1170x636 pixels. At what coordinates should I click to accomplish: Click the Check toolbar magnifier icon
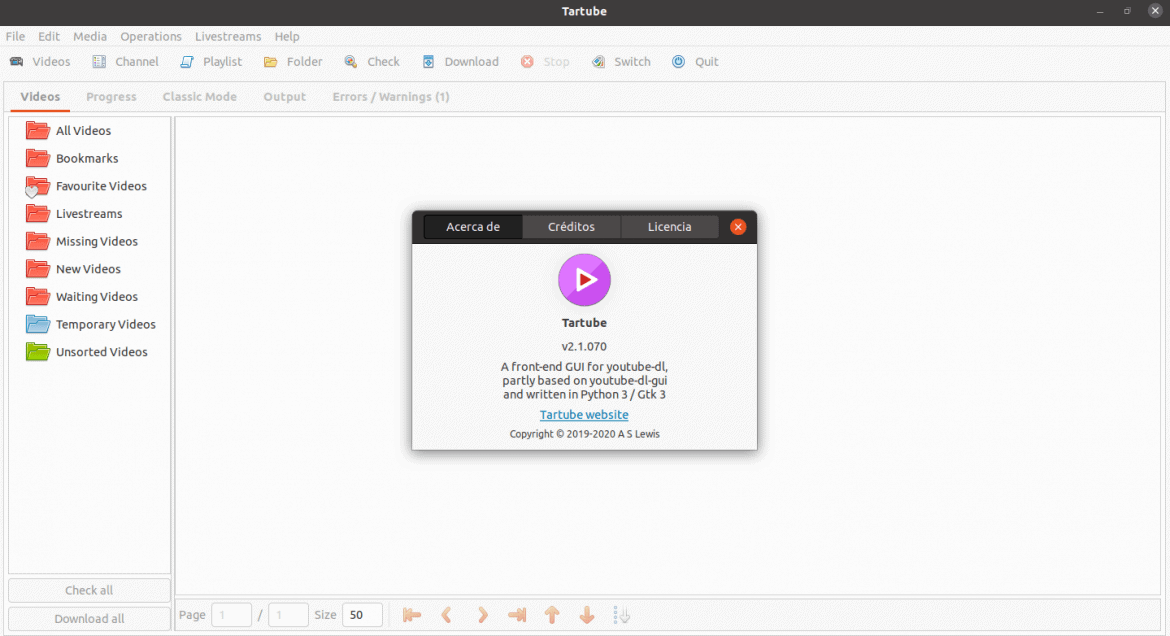pyautogui.click(x=351, y=62)
